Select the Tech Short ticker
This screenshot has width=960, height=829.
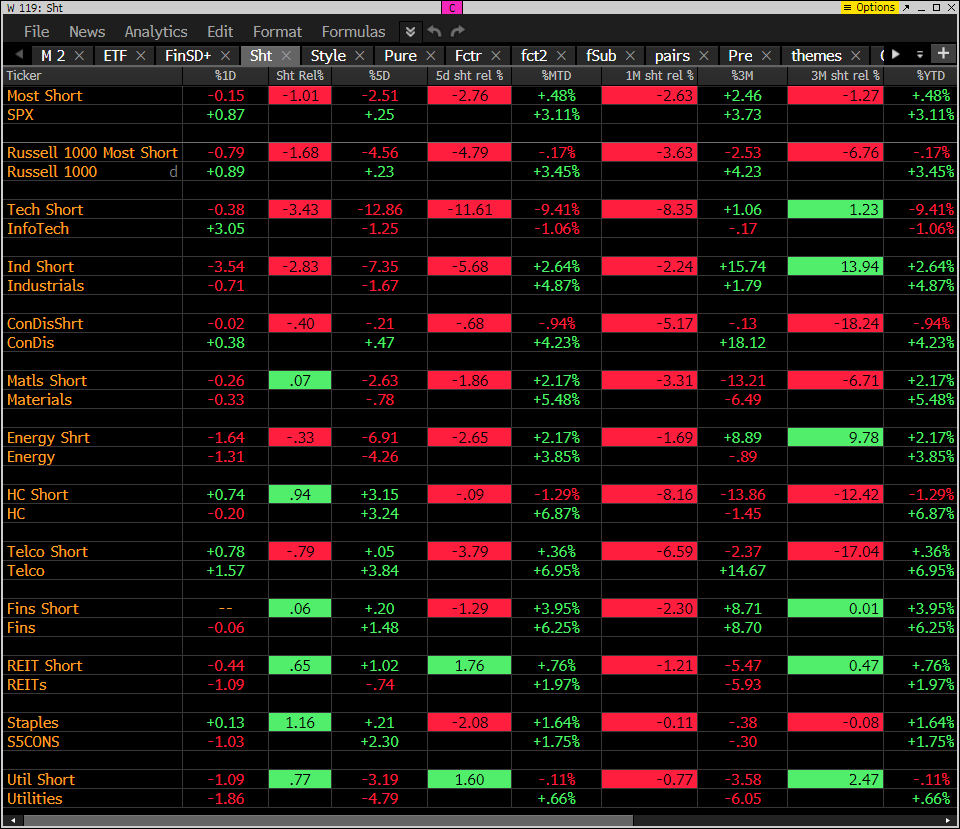(x=45, y=209)
